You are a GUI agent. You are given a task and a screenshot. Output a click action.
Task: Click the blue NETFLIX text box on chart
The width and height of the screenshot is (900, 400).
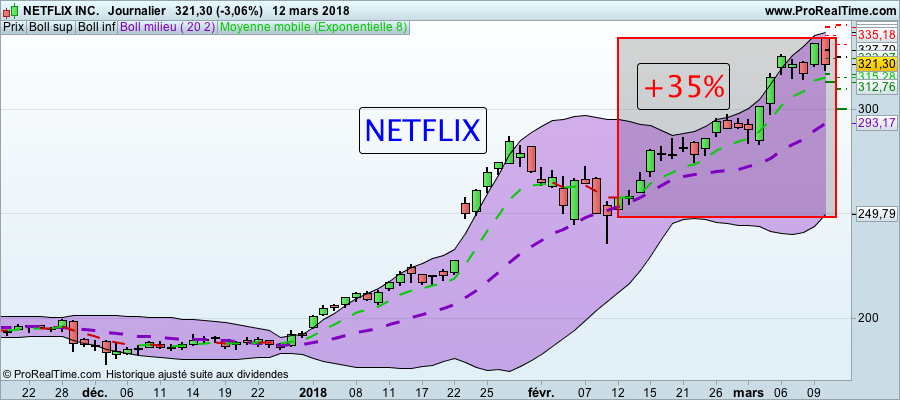(422, 130)
